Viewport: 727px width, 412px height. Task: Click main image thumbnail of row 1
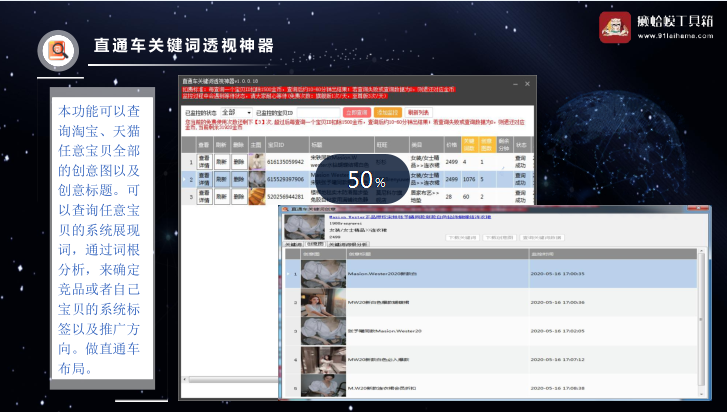point(256,162)
